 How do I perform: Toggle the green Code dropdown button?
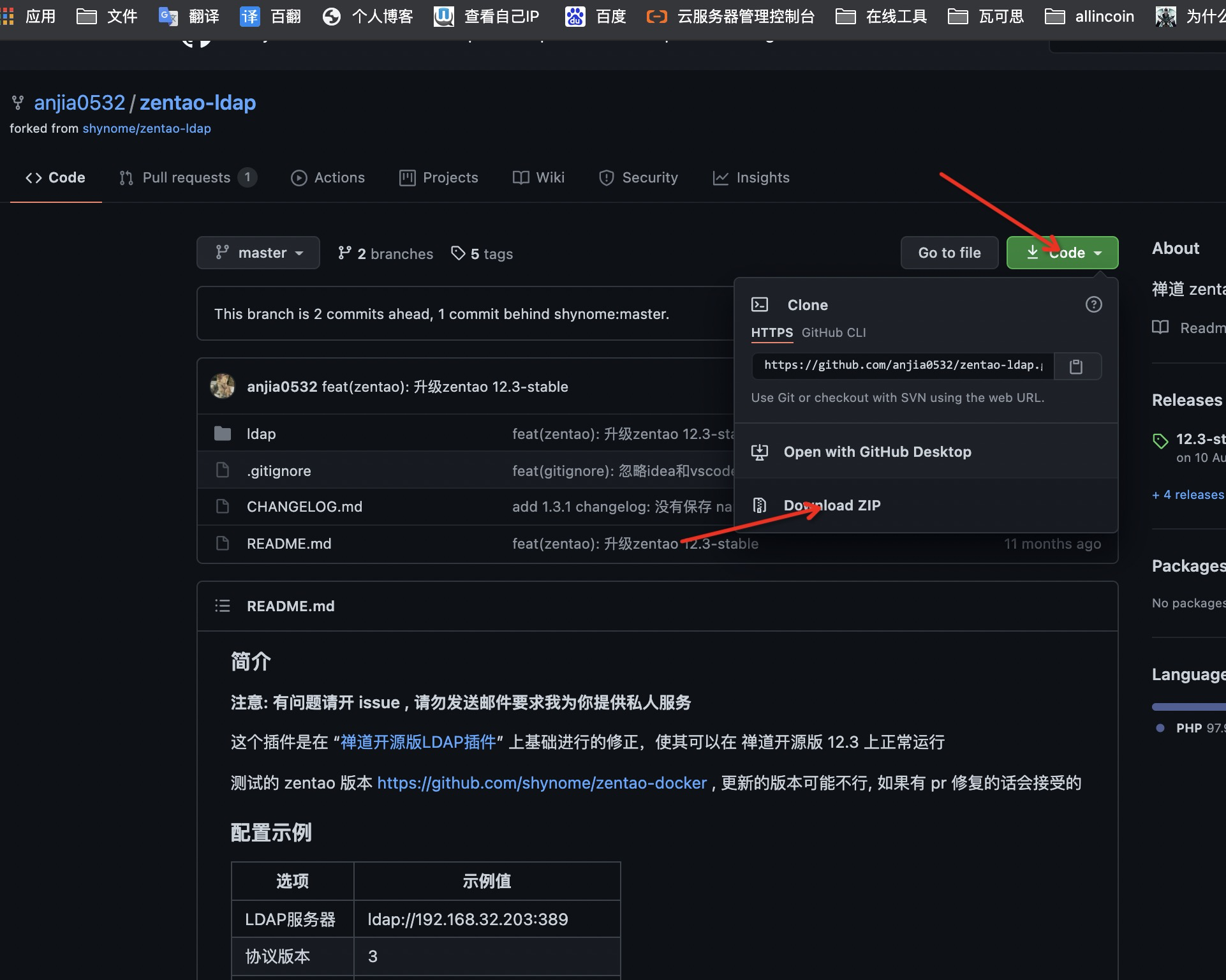tap(1062, 253)
